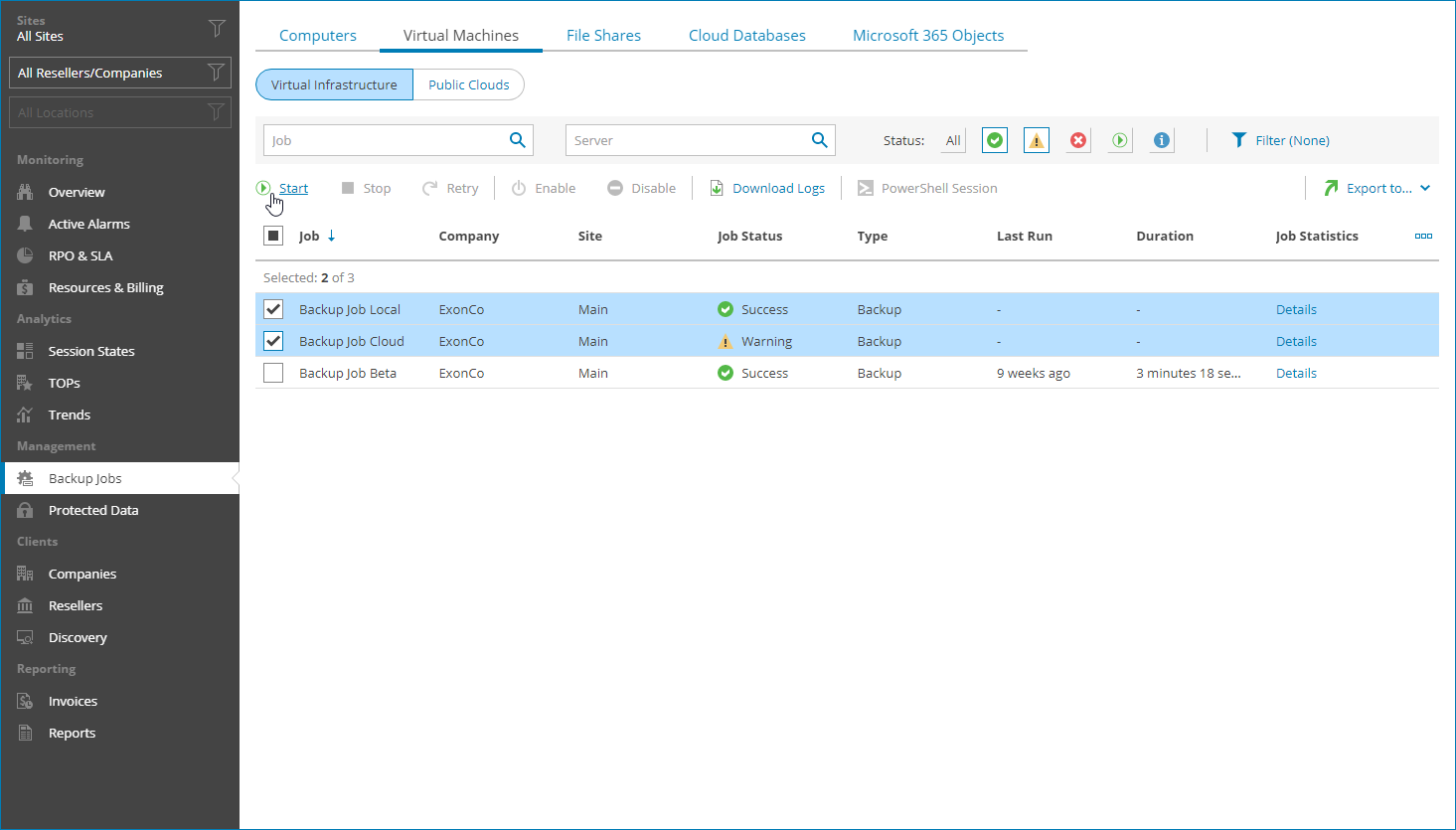
Task: Filter jobs by Warning status icon
Action: click(x=1037, y=140)
